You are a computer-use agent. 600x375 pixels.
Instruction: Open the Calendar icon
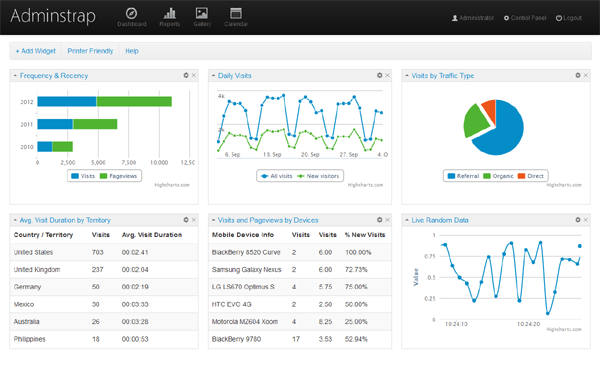[236, 13]
